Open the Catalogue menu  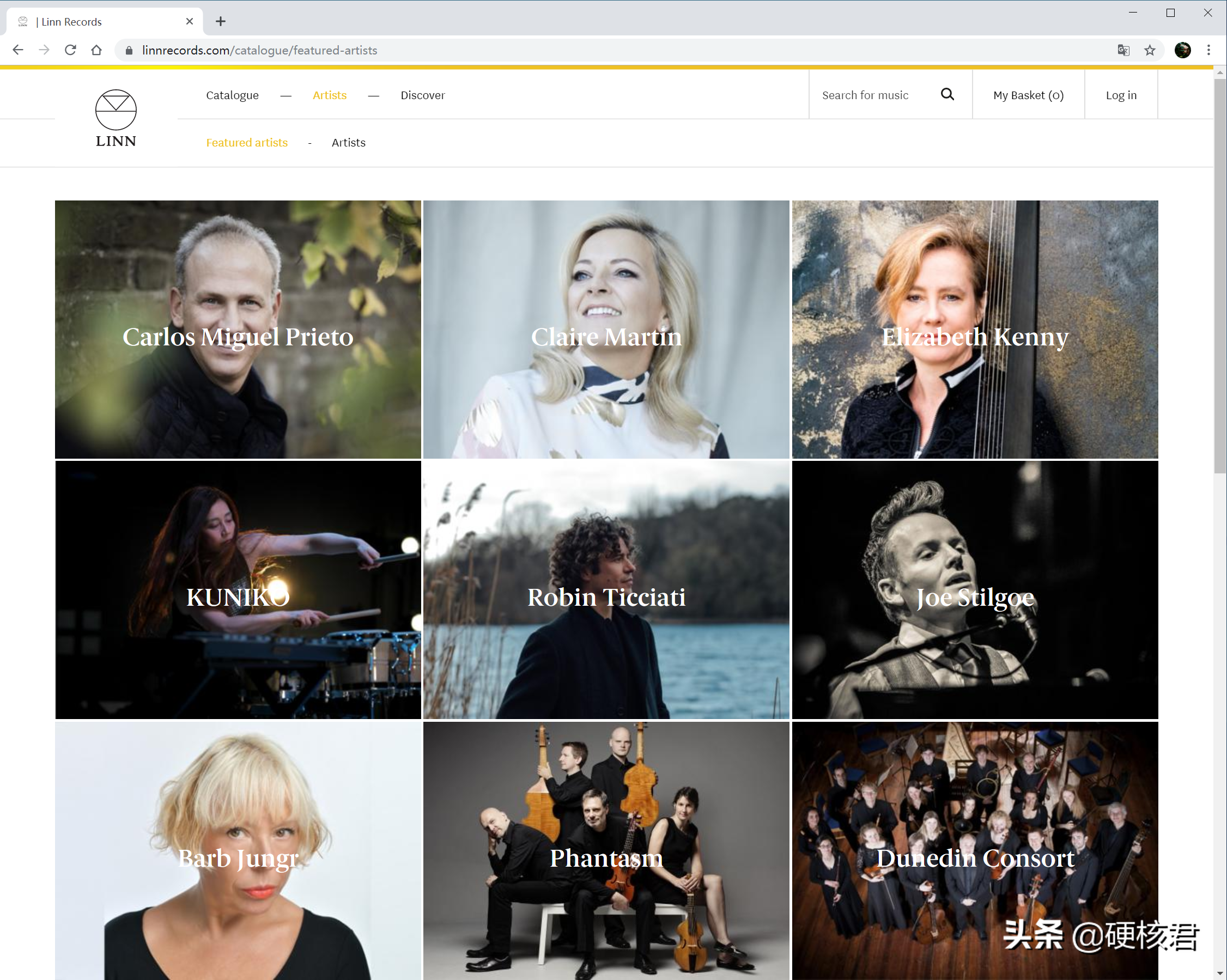coord(232,95)
